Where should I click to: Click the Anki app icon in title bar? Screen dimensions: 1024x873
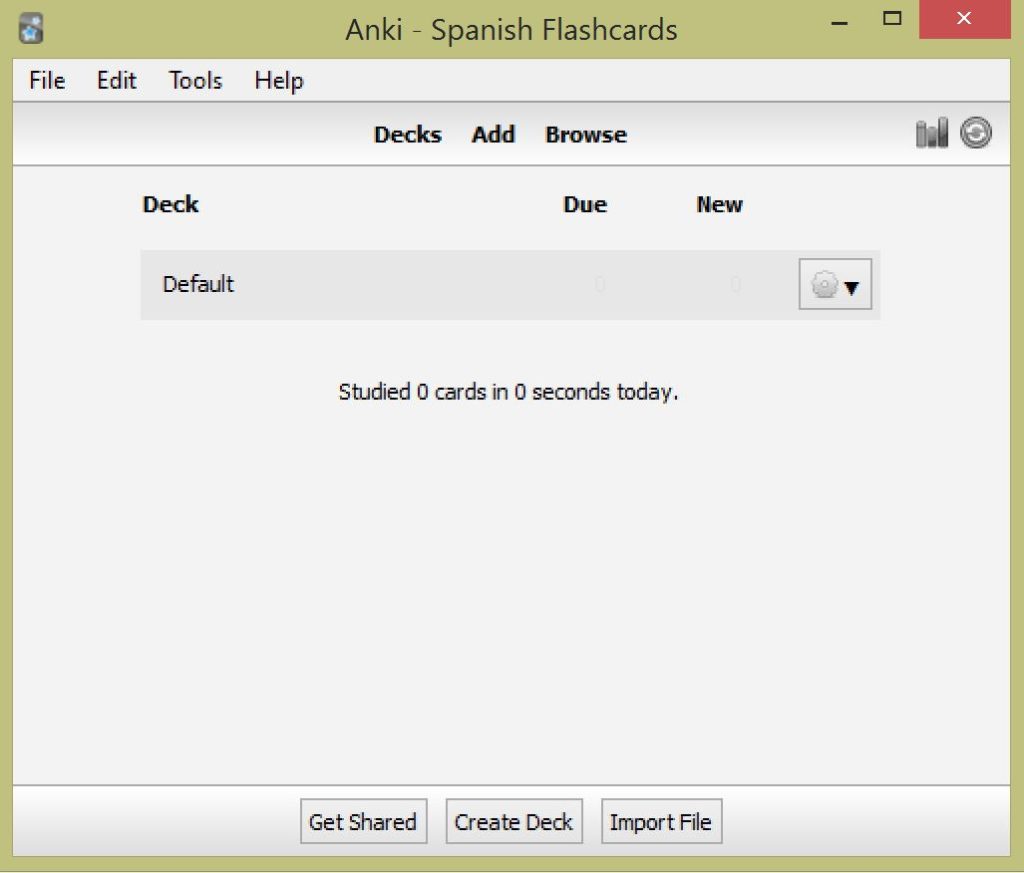[31, 29]
